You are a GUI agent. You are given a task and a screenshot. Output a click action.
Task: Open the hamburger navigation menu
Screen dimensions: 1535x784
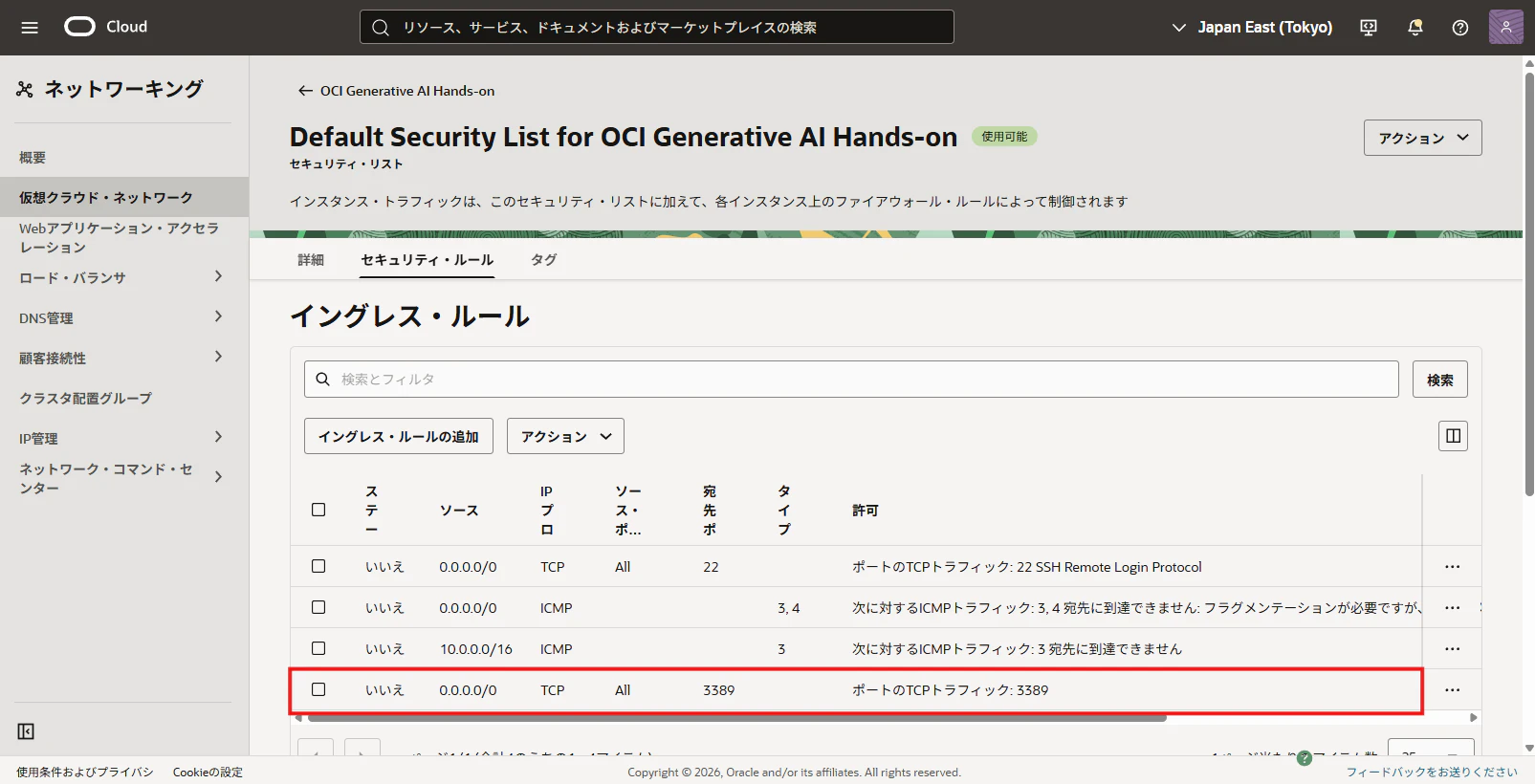[x=30, y=28]
